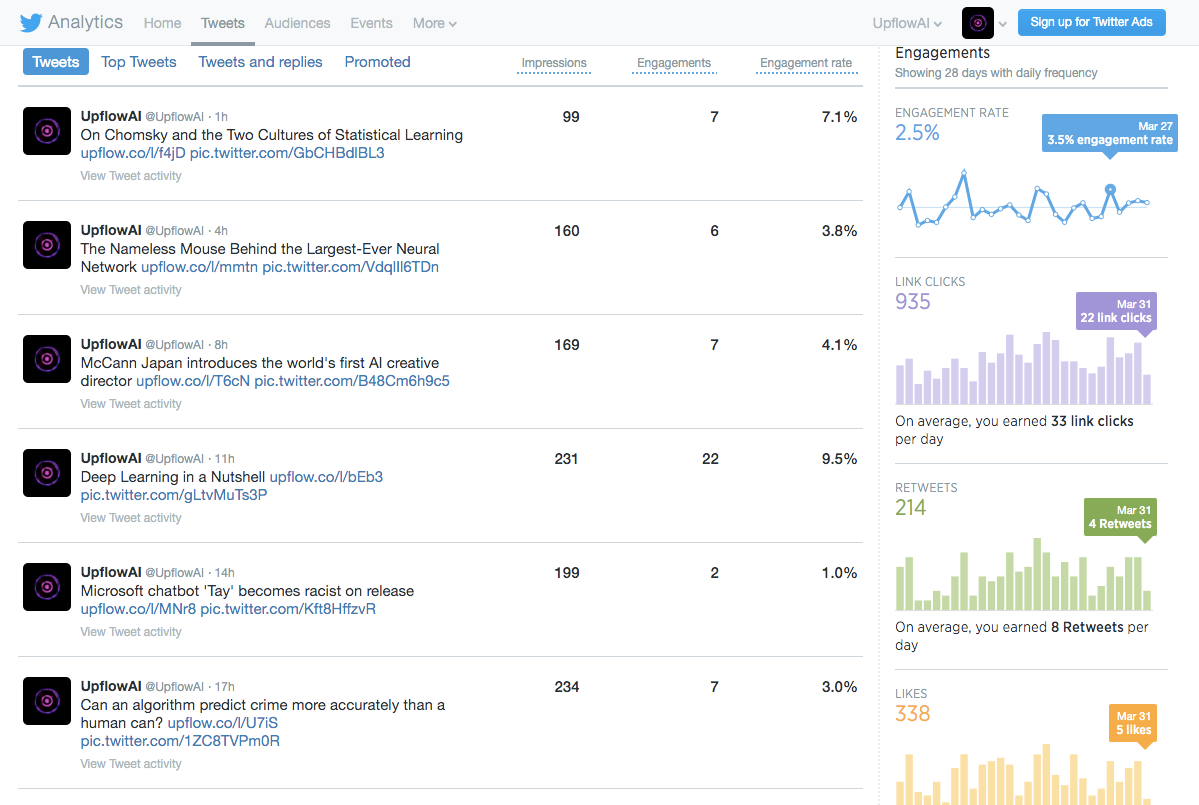Click the 2.5% engagement rate figure
Image resolution: width=1199 pixels, height=805 pixels.
pos(917,133)
